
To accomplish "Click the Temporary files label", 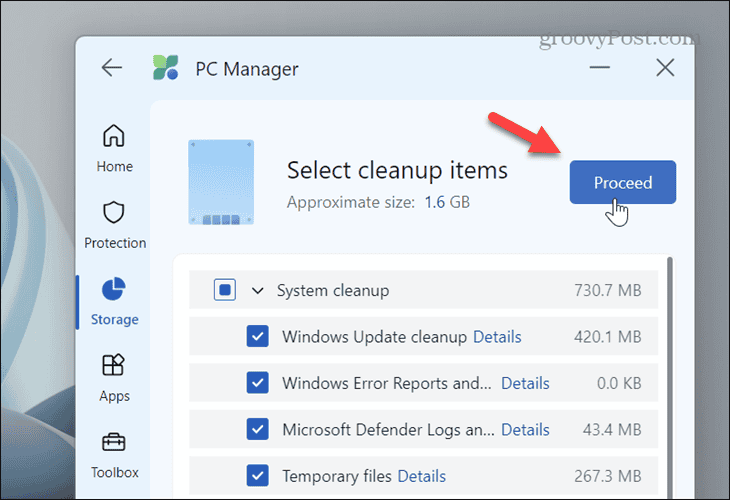I will click(x=337, y=476).
